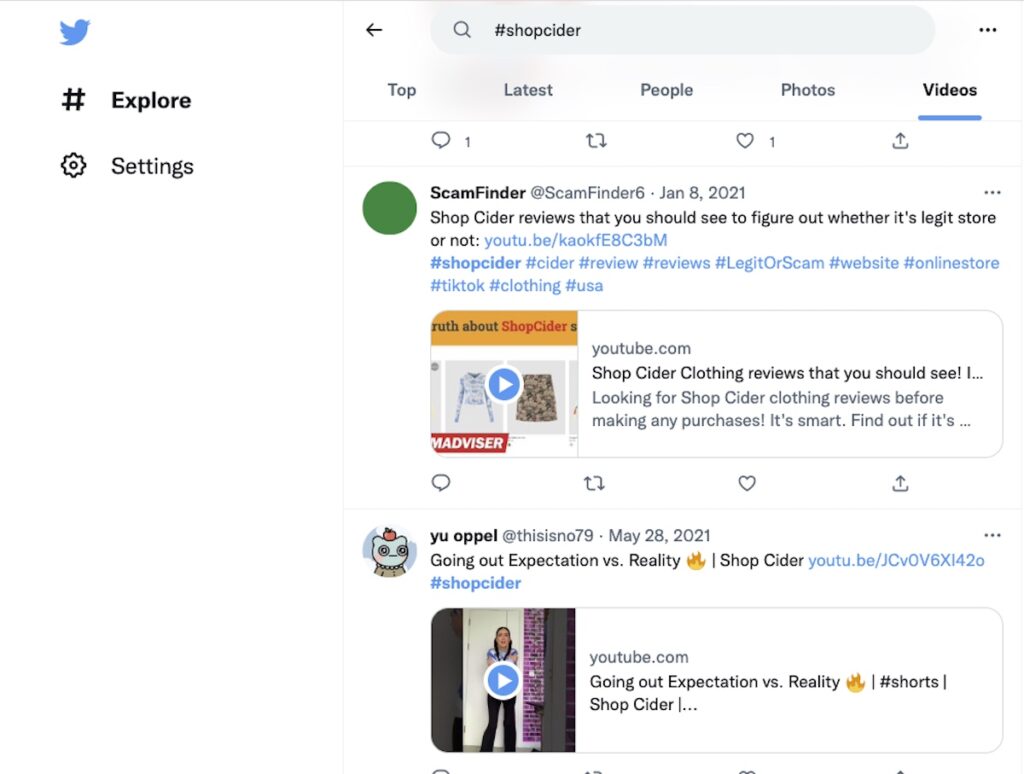Switch to the Latest tab
Image resolution: width=1024 pixels, height=774 pixels.
tap(528, 90)
